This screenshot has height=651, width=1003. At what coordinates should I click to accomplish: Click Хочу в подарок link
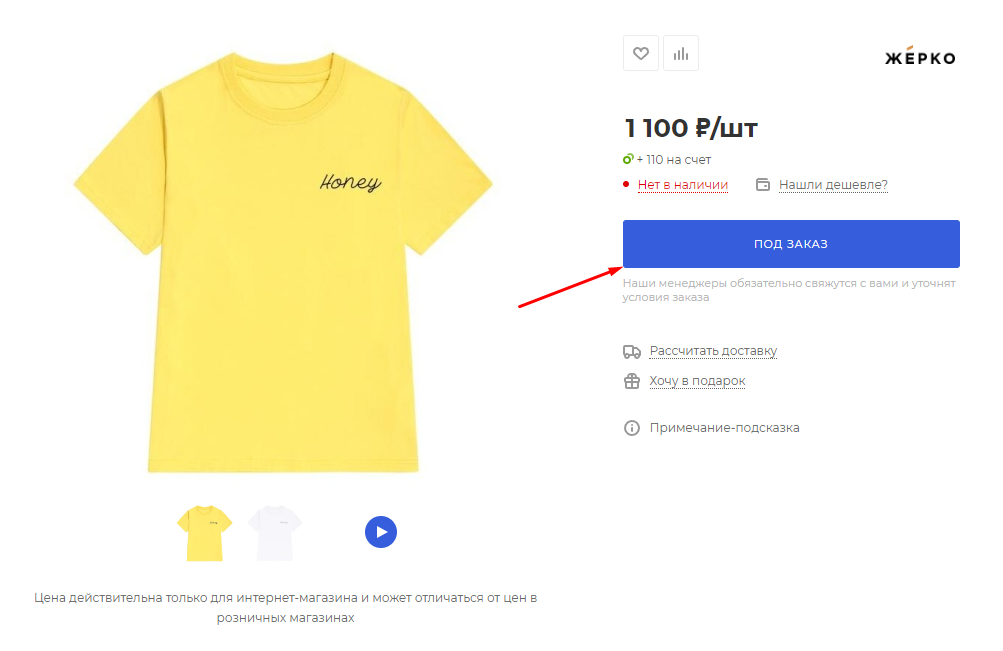(697, 381)
